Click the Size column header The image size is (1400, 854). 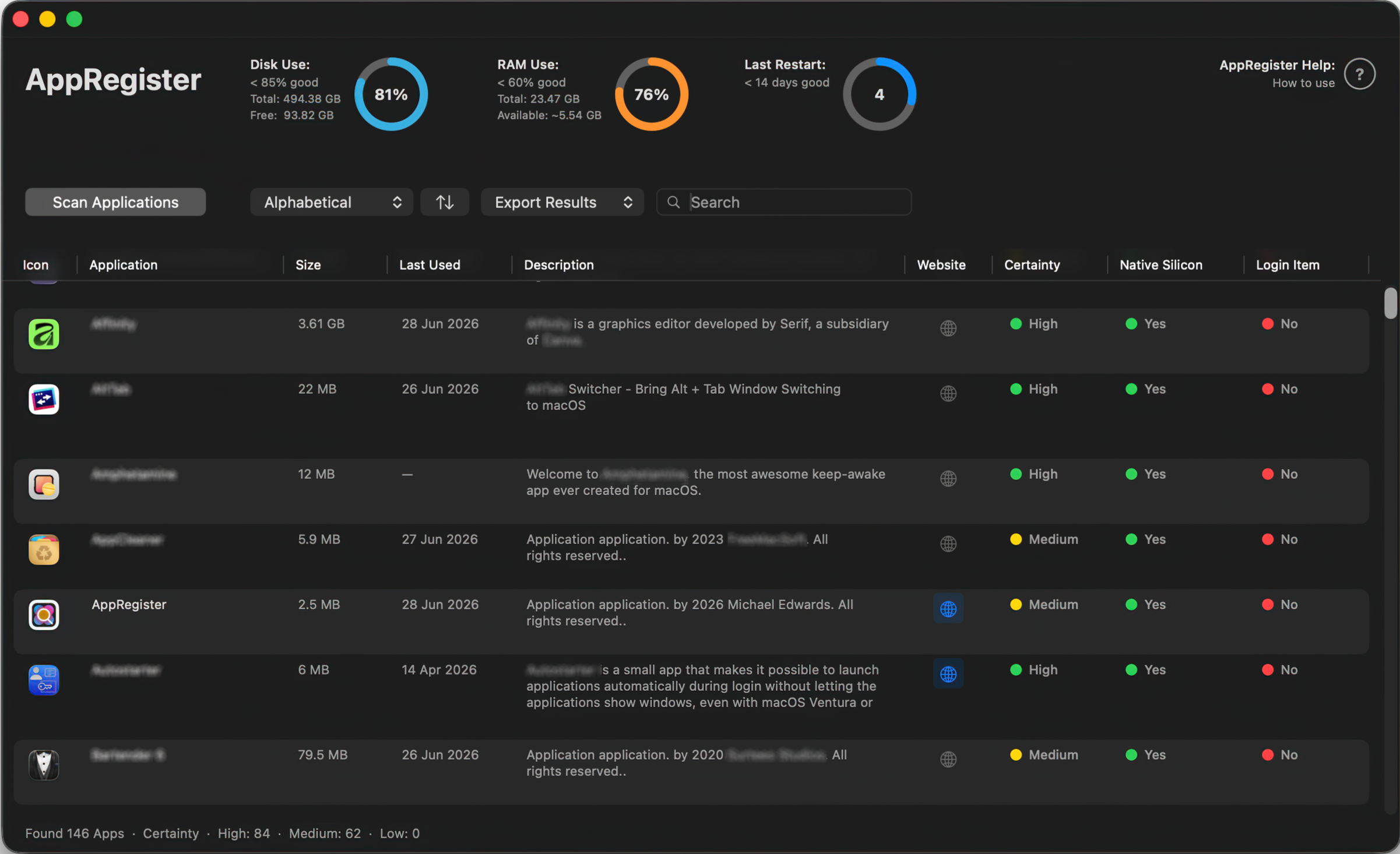(x=308, y=264)
